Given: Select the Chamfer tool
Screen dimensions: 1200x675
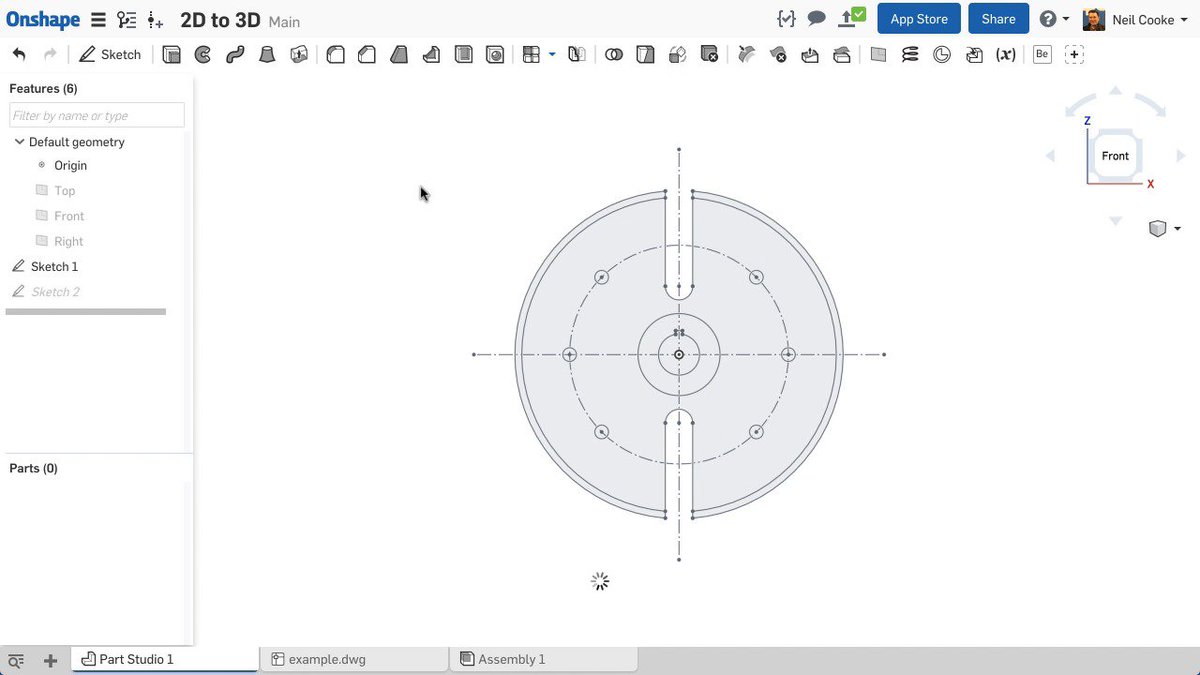Looking at the screenshot, I should click(x=367, y=55).
